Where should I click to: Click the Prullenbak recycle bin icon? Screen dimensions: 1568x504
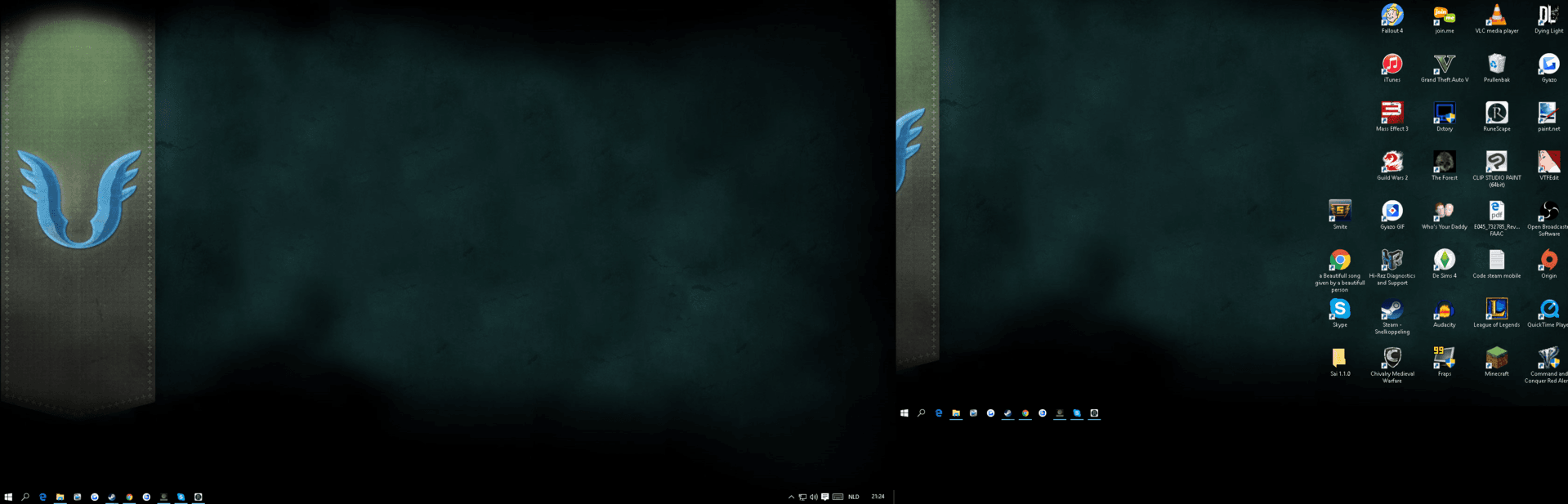pyautogui.click(x=1496, y=65)
